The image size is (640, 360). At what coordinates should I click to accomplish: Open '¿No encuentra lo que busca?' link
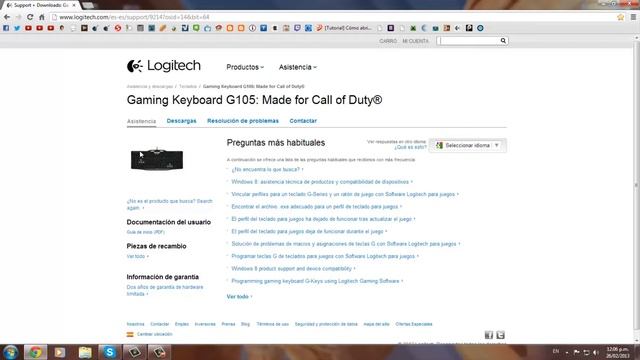(267, 169)
